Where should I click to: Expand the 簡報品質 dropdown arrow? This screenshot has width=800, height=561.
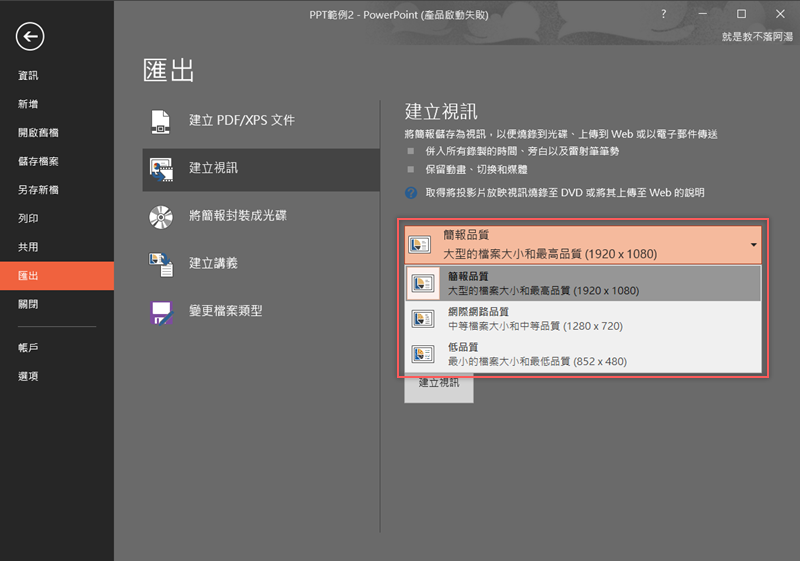point(754,245)
